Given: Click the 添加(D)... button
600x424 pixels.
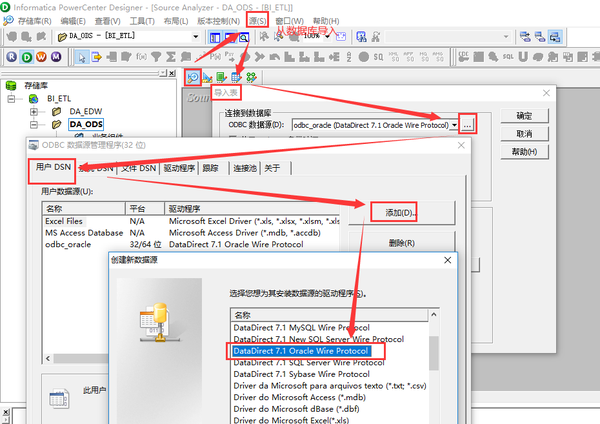Looking at the screenshot, I should pos(401,213).
